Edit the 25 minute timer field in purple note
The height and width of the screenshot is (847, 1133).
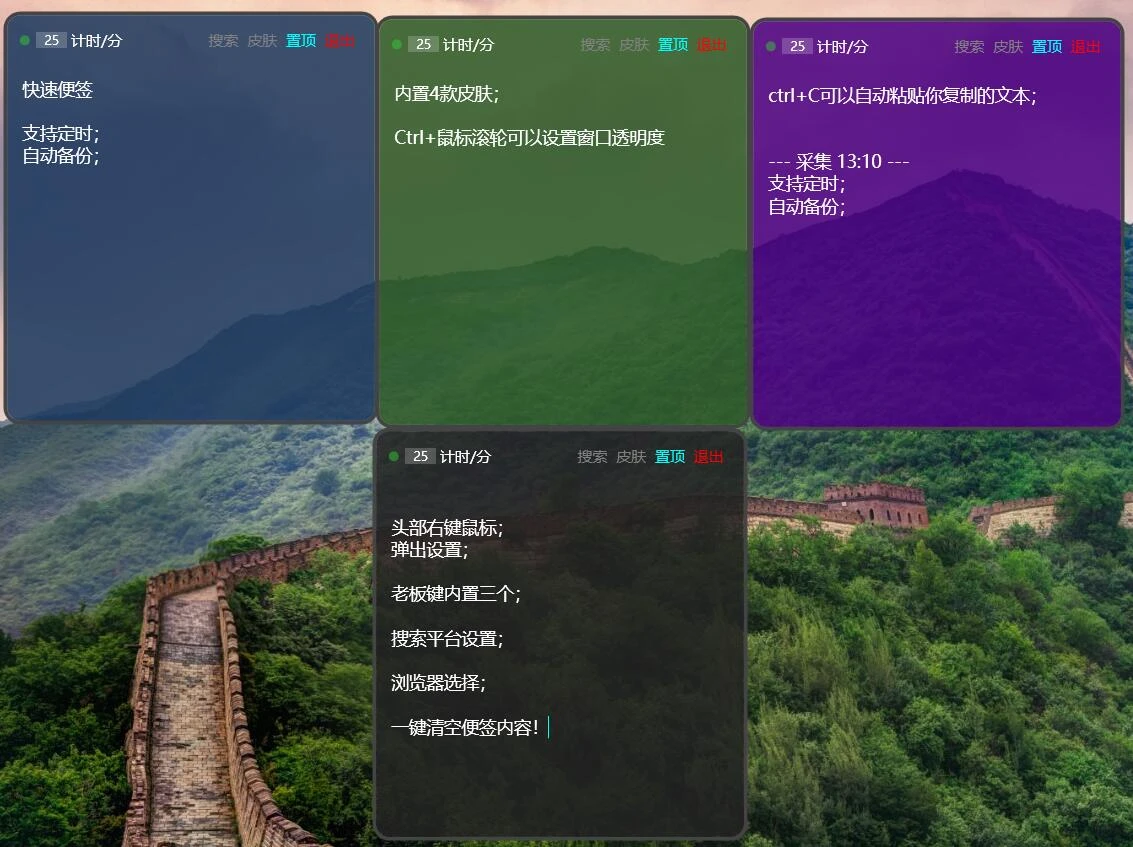pos(798,46)
